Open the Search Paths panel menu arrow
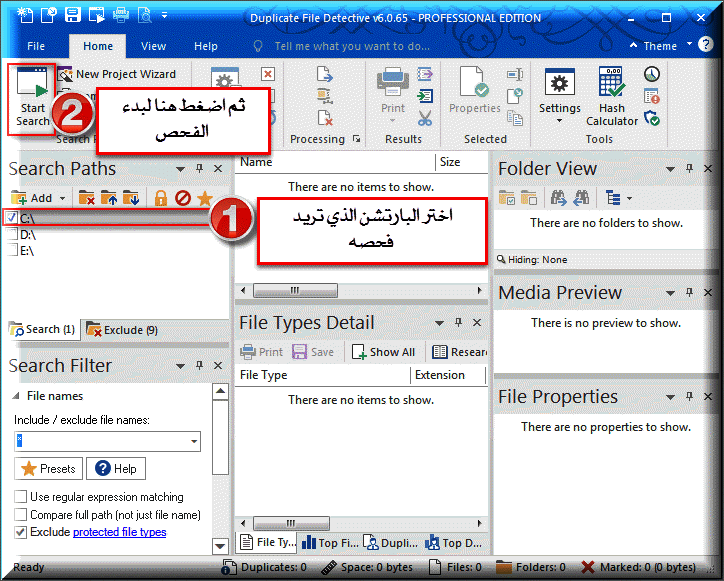The width and height of the screenshot is (724, 581). [181, 169]
